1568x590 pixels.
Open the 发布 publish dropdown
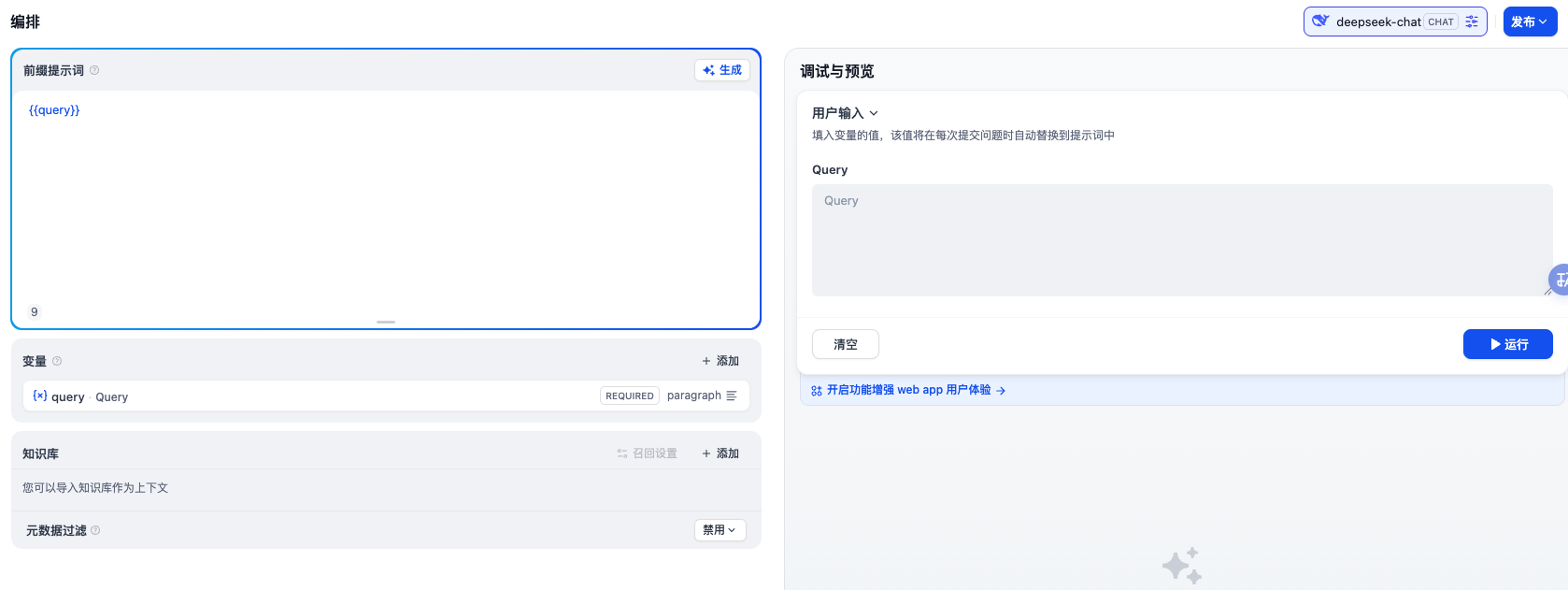click(1529, 22)
